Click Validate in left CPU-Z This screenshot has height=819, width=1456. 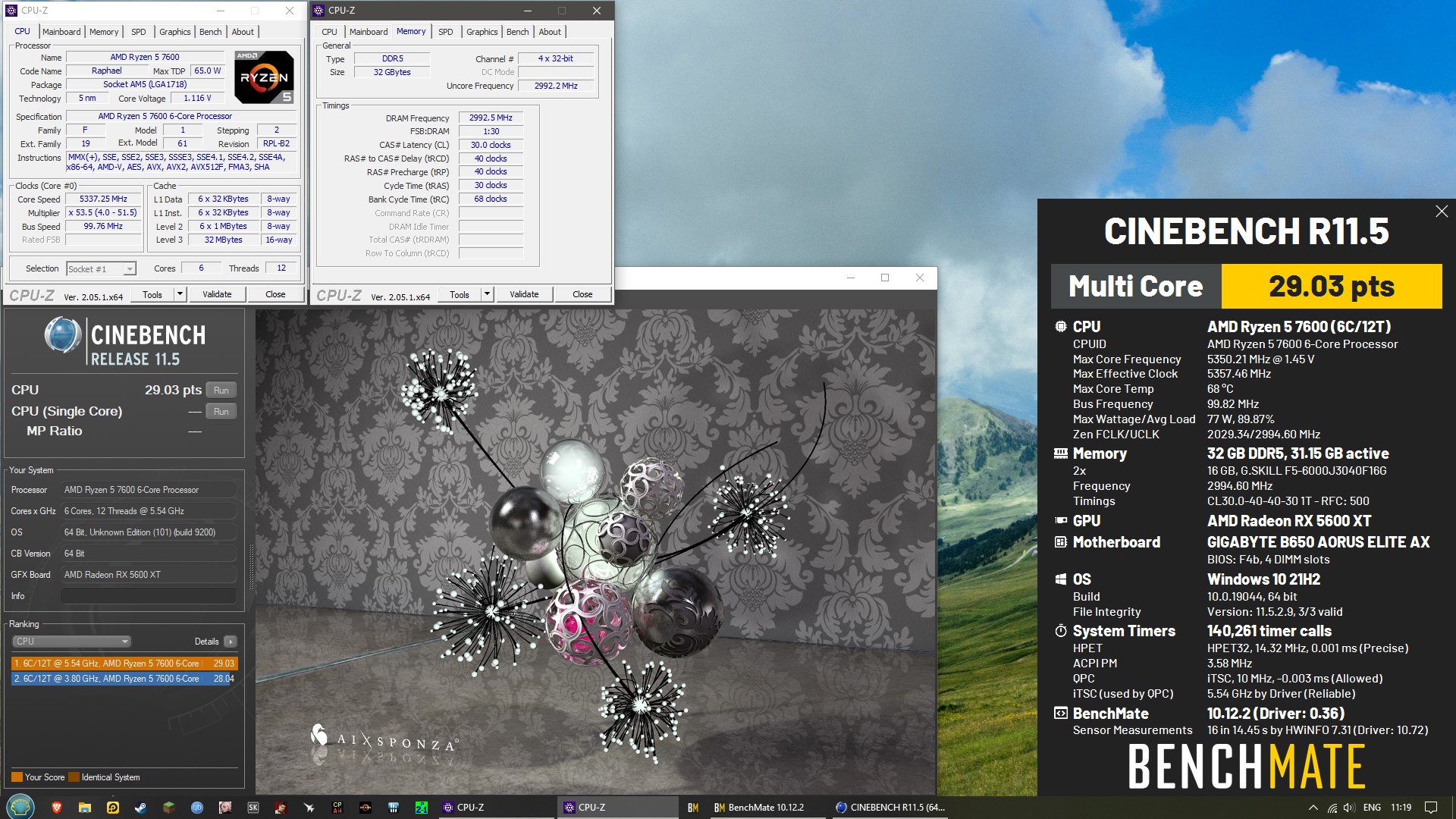(x=217, y=294)
